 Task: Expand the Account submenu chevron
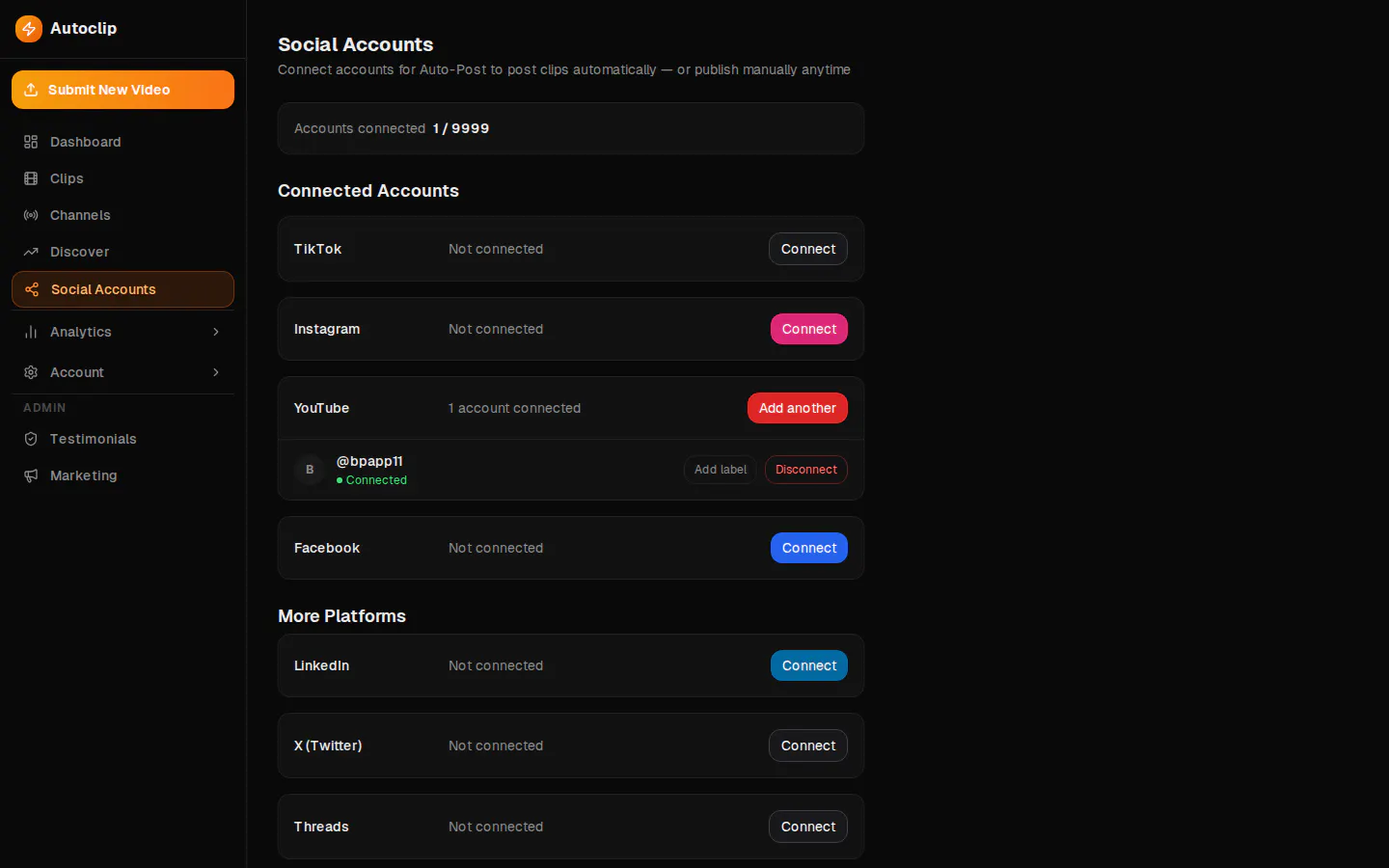(x=216, y=372)
